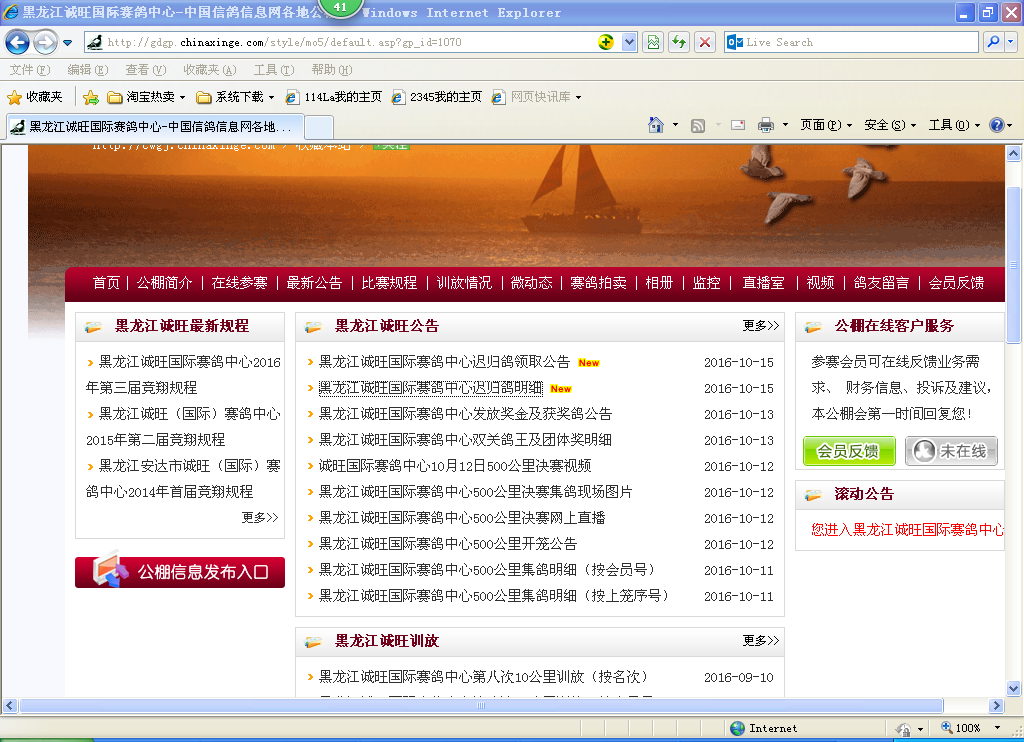The image size is (1024, 742).
Task: Open the 页面(P) dropdown menu
Action: 825,125
